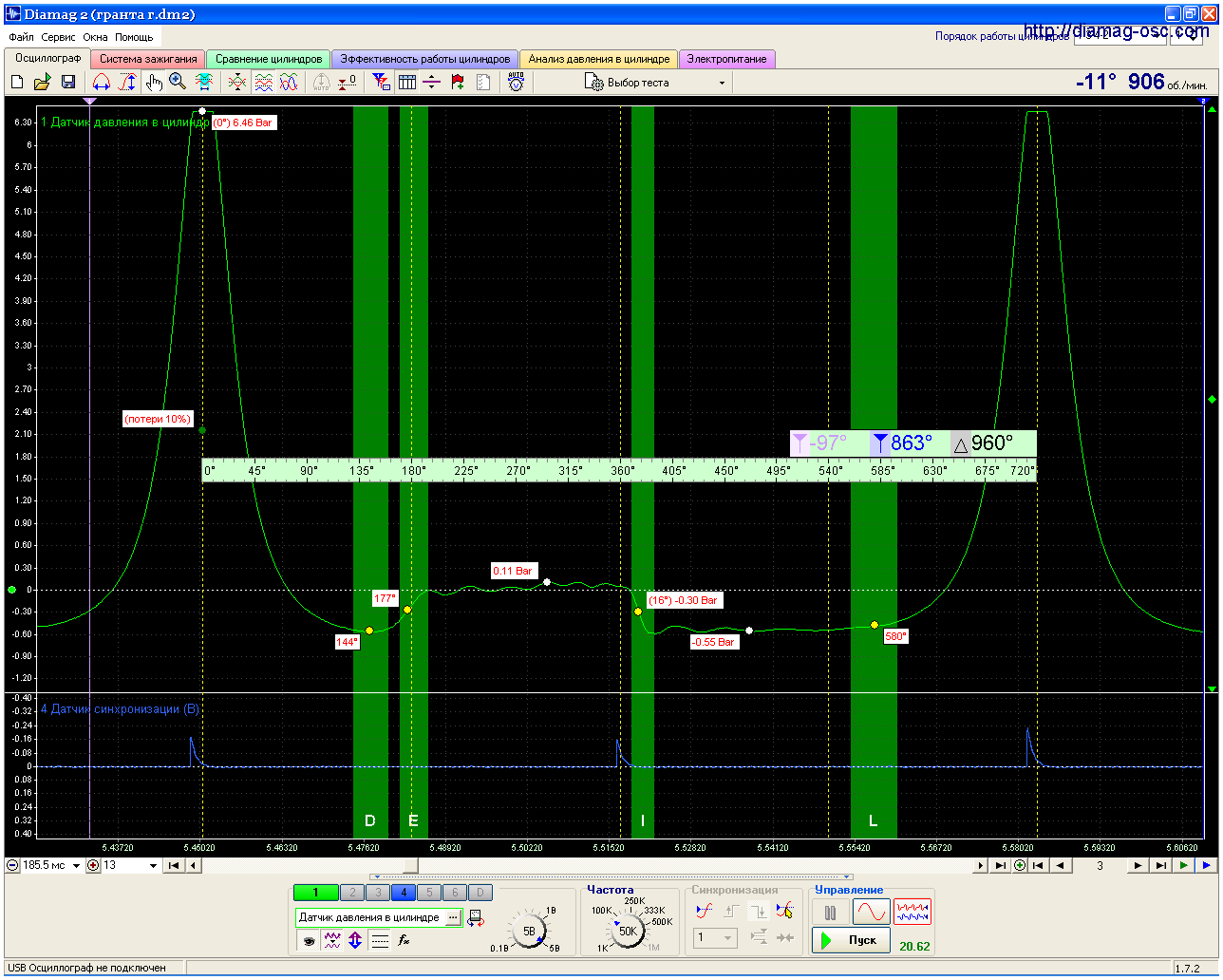1223x980 pixels.
Task: Click the purple horizontal divider icon
Action: point(432,83)
